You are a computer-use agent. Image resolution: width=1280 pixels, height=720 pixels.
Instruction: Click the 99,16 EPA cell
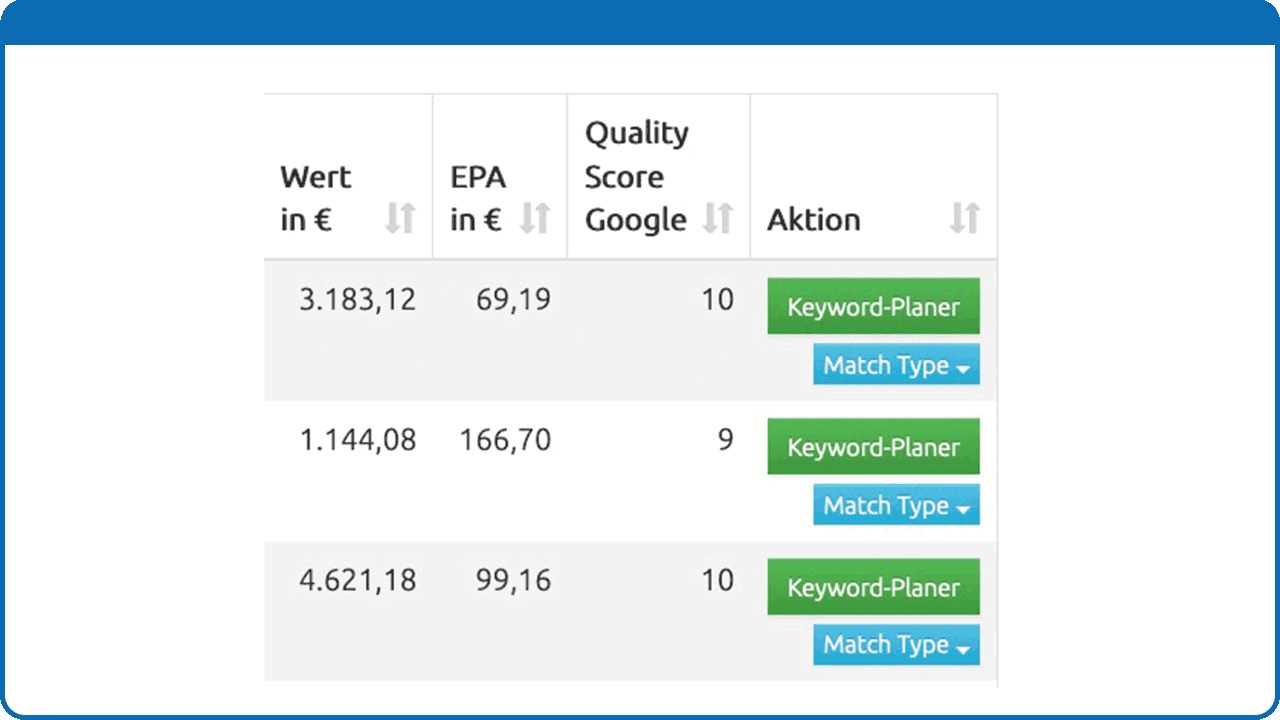(x=513, y=580)
